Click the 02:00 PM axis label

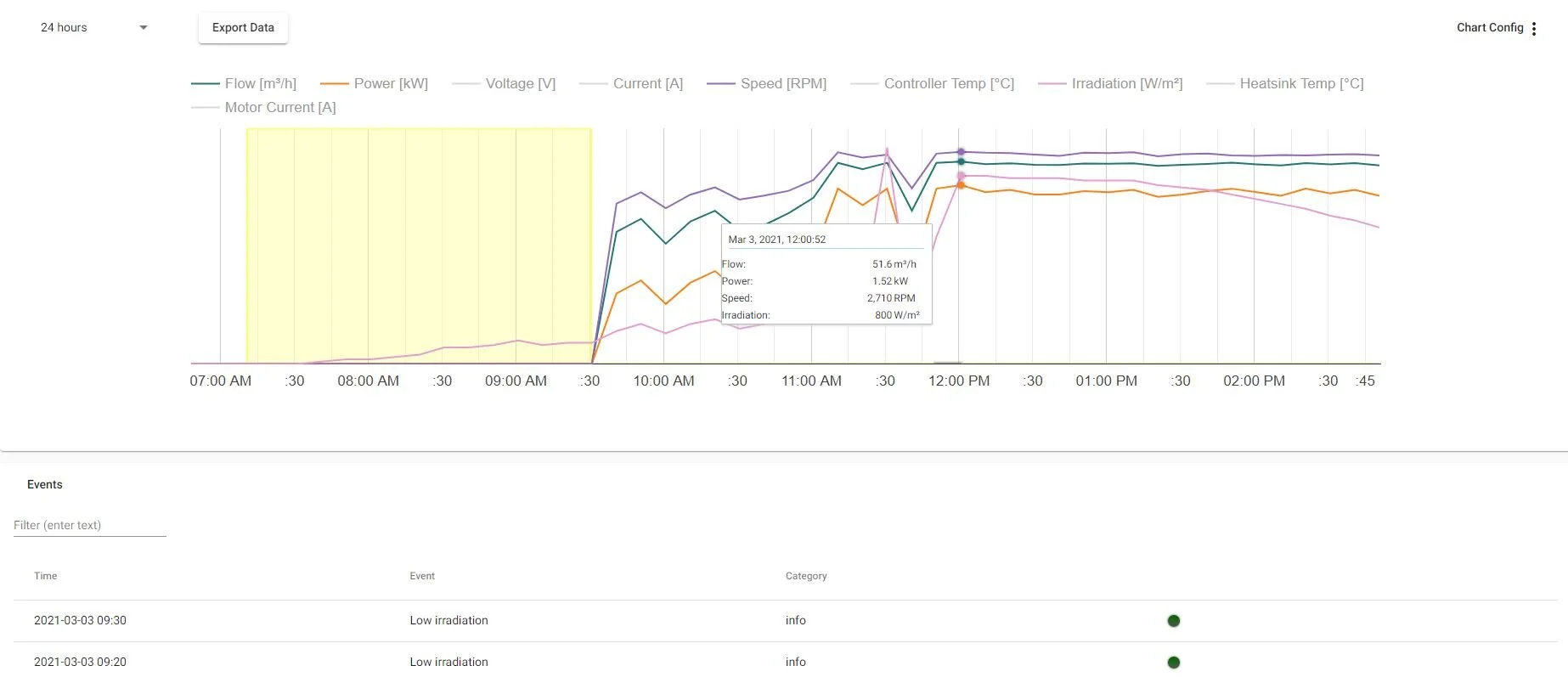coord(1254,381)
